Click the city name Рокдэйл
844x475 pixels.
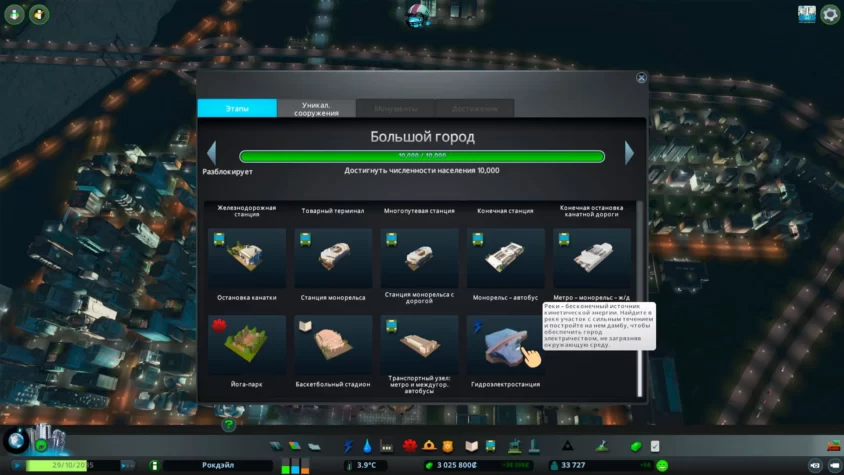pyautogui.click(x=218, y=465)
